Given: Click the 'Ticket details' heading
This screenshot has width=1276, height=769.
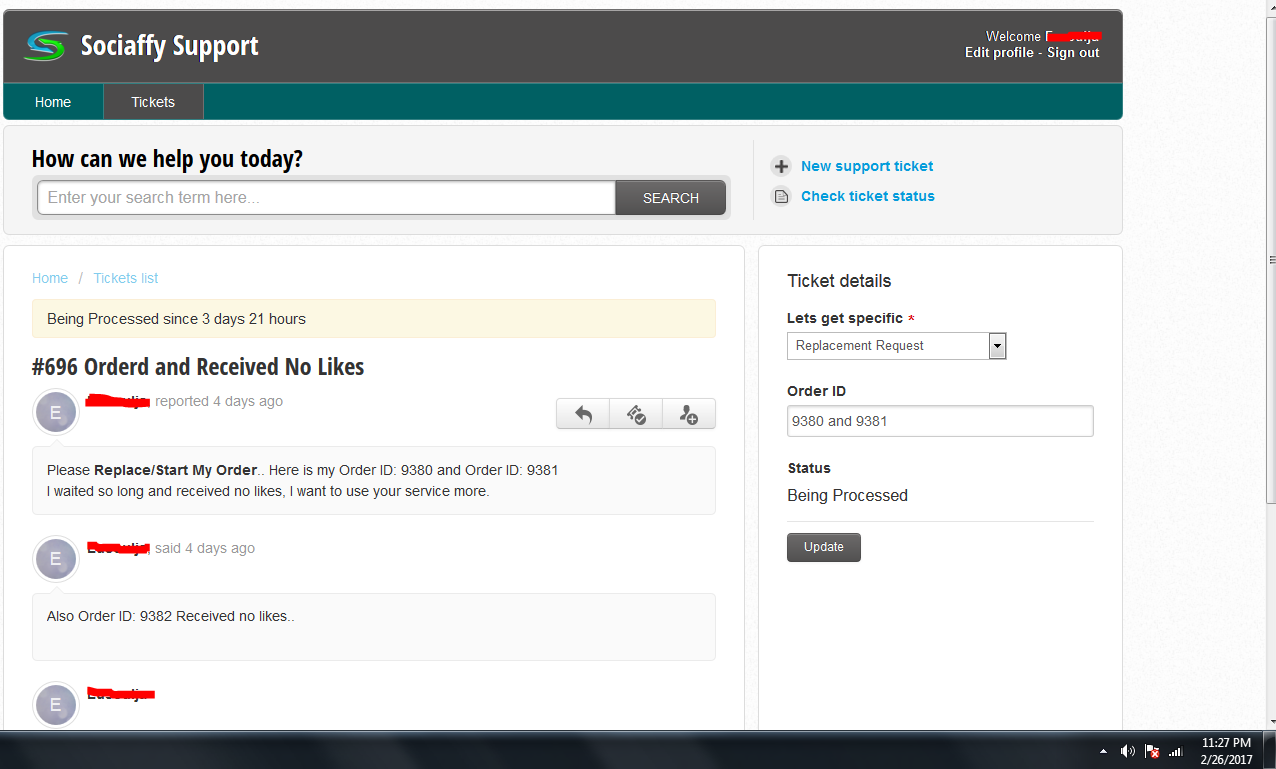Looking at the screenshot, I should [839, 281].
